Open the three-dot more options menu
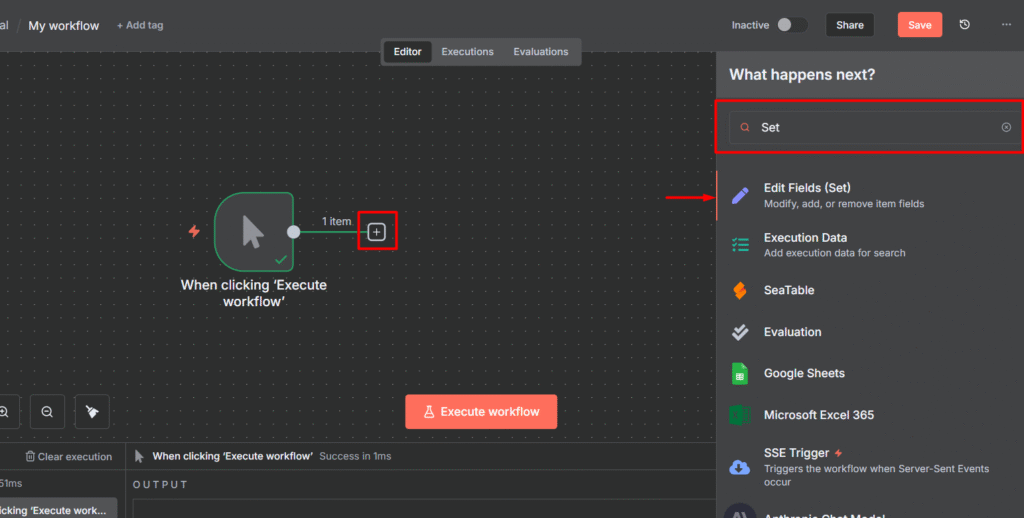Viewport: 1024px width, 518px height. (1006, 25)
